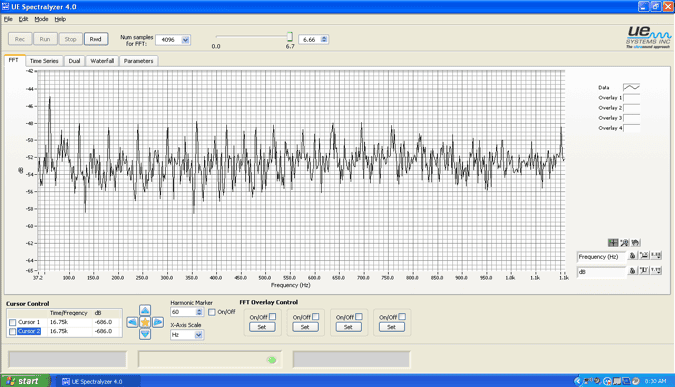The image size is (675, 387).
Task: Move cursor up with the up arrow
Action: [145, 310]
